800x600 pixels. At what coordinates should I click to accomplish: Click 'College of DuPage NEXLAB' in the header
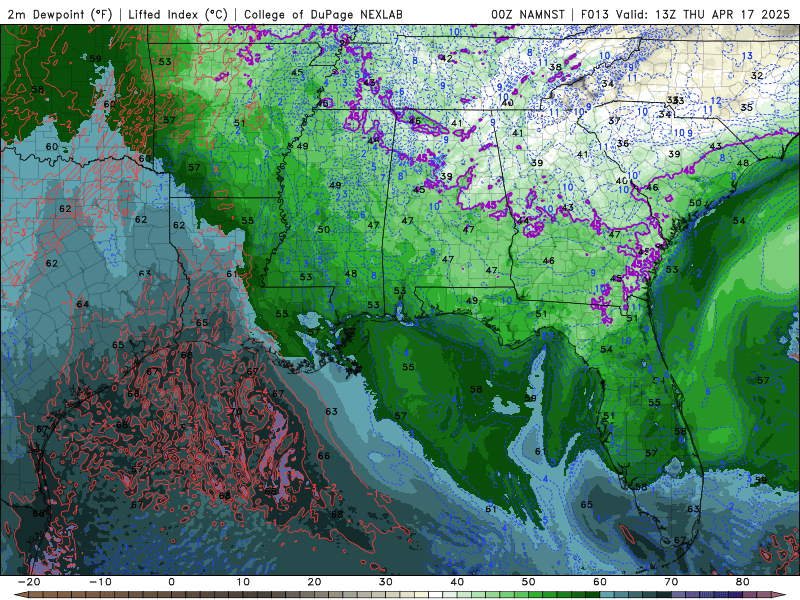coord(323,14)
